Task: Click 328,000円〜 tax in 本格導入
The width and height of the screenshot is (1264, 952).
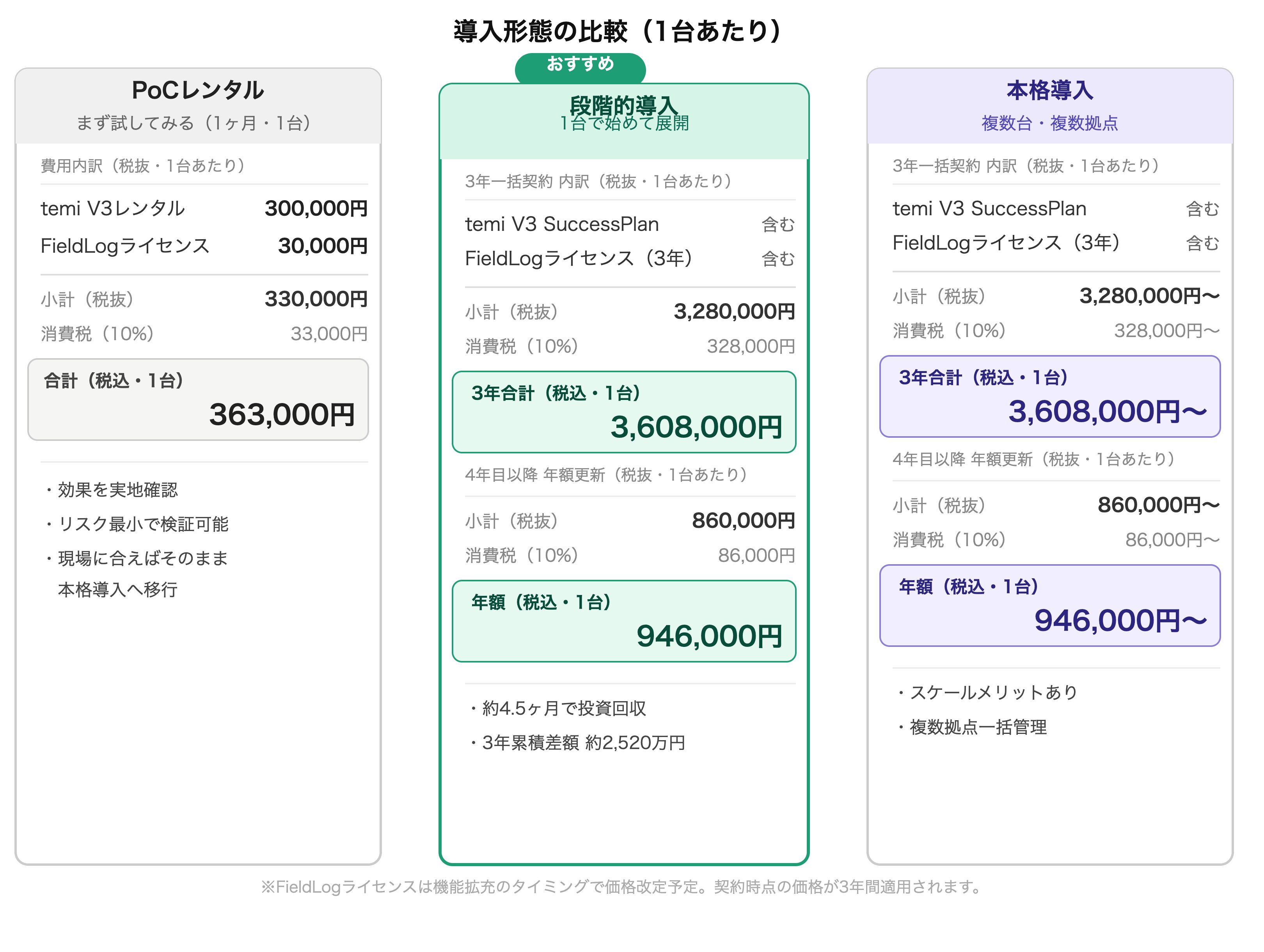Action: [1167, 331]
